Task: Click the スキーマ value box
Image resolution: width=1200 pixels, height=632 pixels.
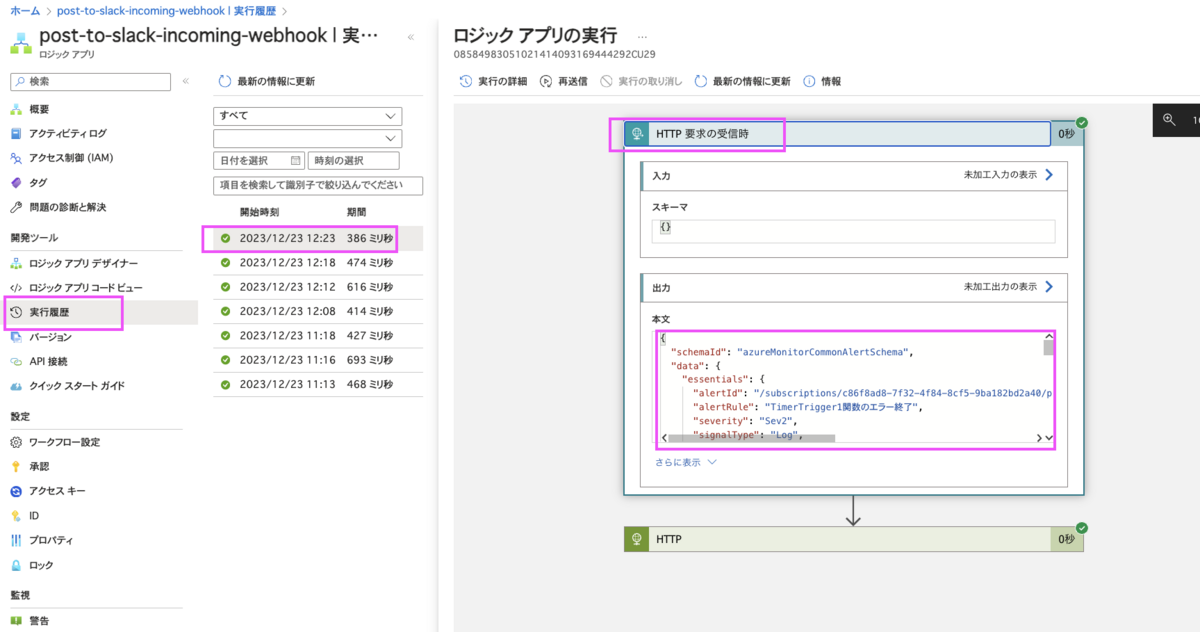Action: click(x=854, y=231)
